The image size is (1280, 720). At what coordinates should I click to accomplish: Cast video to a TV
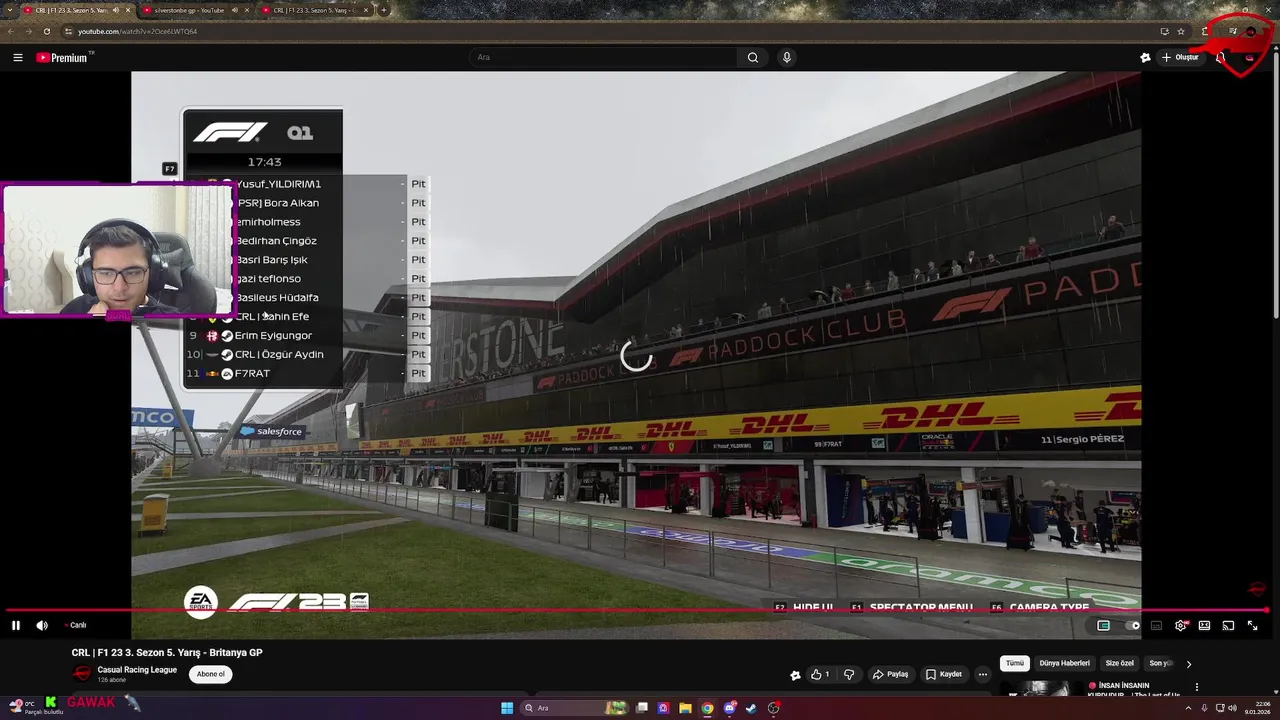click(x=1228, y=625)
